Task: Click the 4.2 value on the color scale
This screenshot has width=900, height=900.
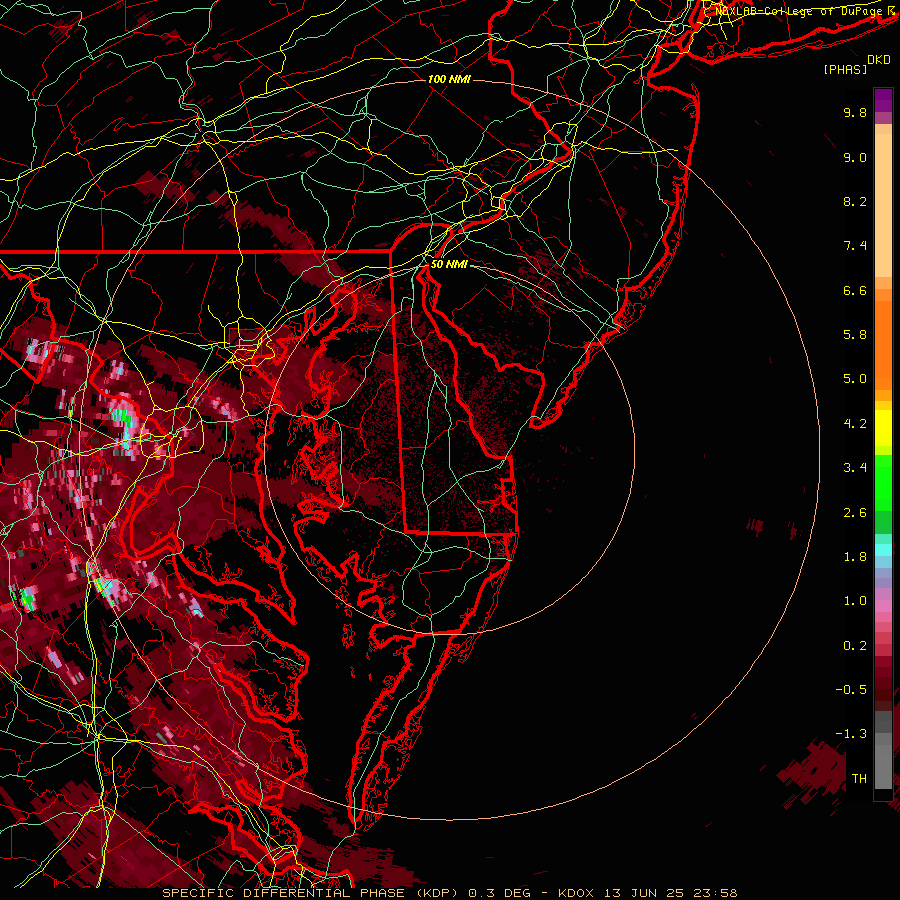Action: click(855, 424)
